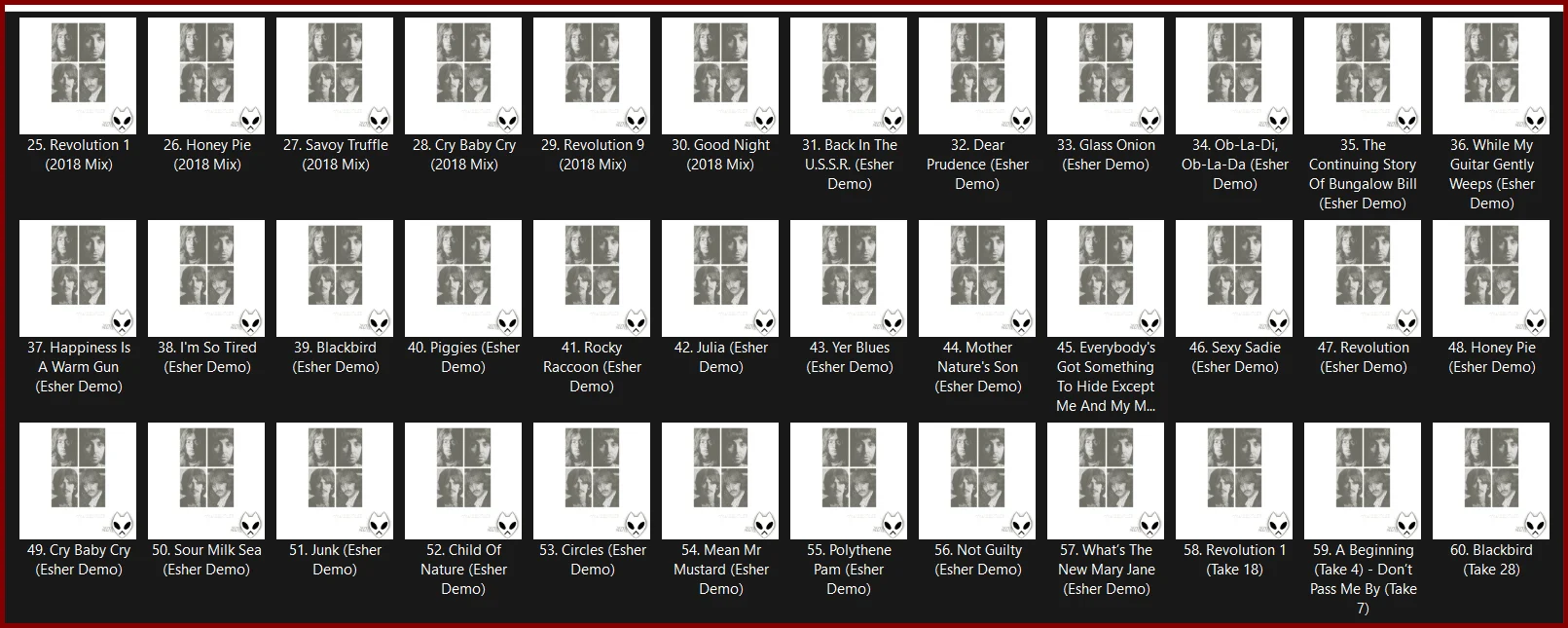Image resolution: width=1568 pixels, height=628 pixels.
Task: Click the 39. Blackbird (Esher Demo) cover
Action: 335,278
